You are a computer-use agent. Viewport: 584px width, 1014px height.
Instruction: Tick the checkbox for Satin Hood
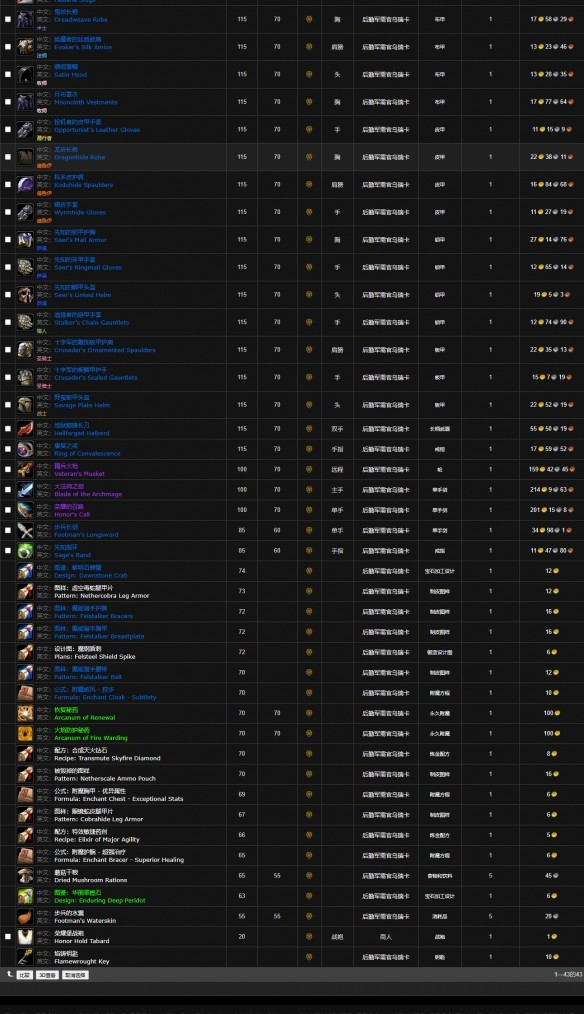click(x=8, y=74)
